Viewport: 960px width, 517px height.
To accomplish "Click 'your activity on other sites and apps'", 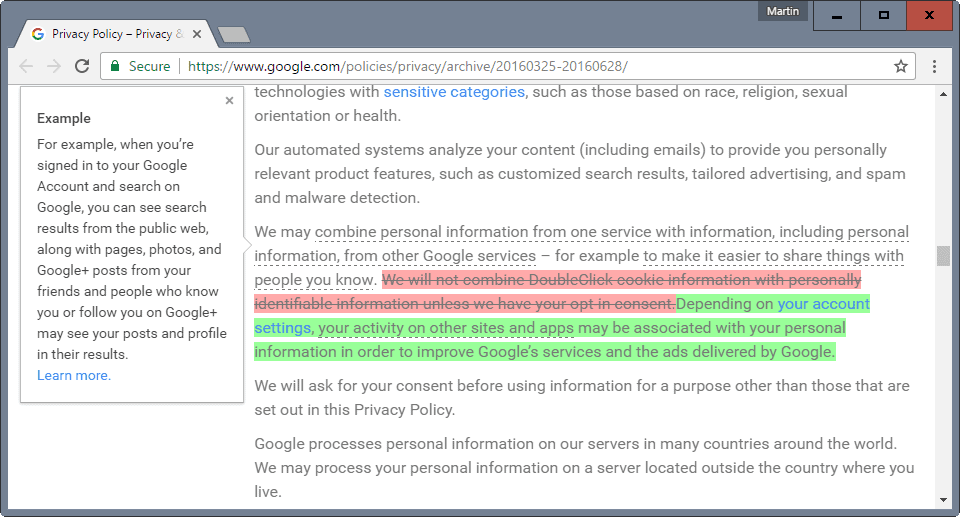I will pos(446,328).
